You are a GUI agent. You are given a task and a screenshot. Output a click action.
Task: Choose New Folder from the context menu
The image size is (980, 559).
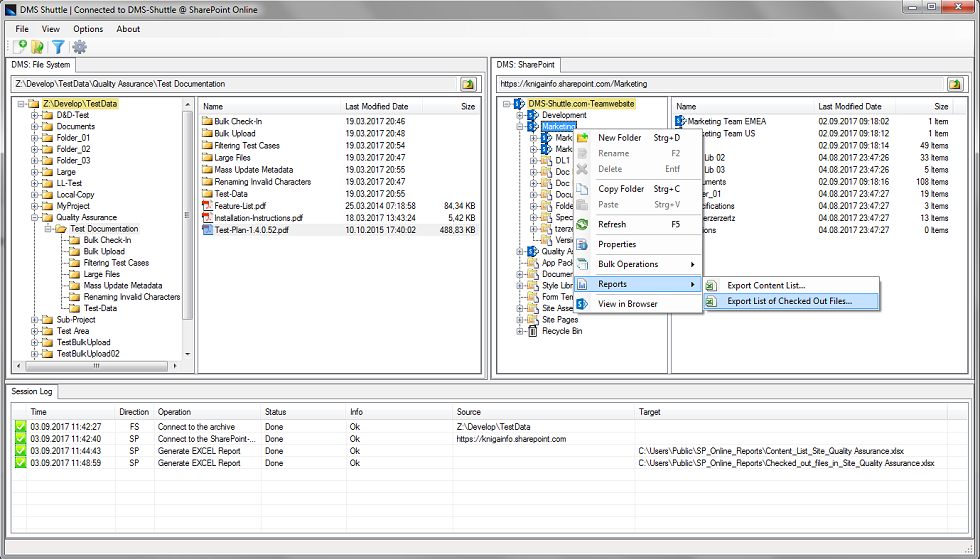click(636, 138)
